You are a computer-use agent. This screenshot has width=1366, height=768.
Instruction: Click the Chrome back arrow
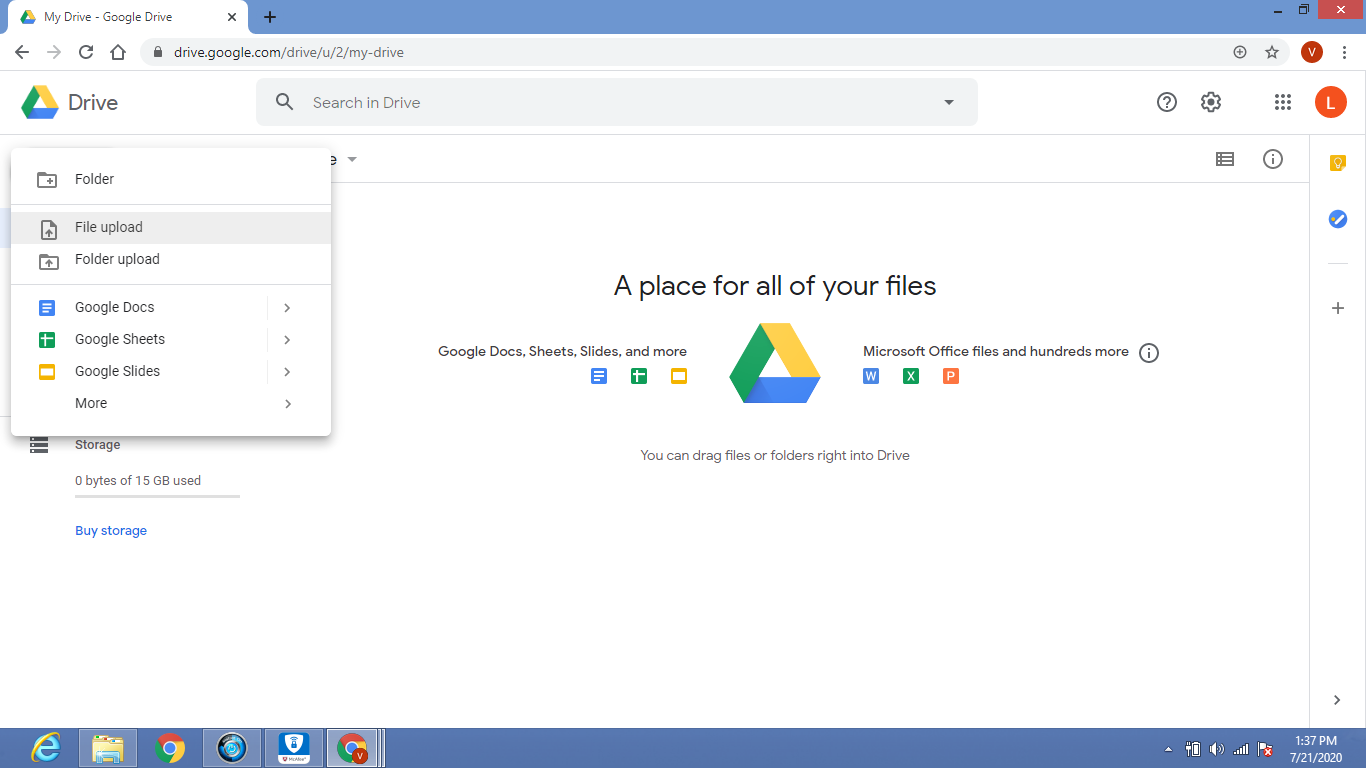click(22, 52)
